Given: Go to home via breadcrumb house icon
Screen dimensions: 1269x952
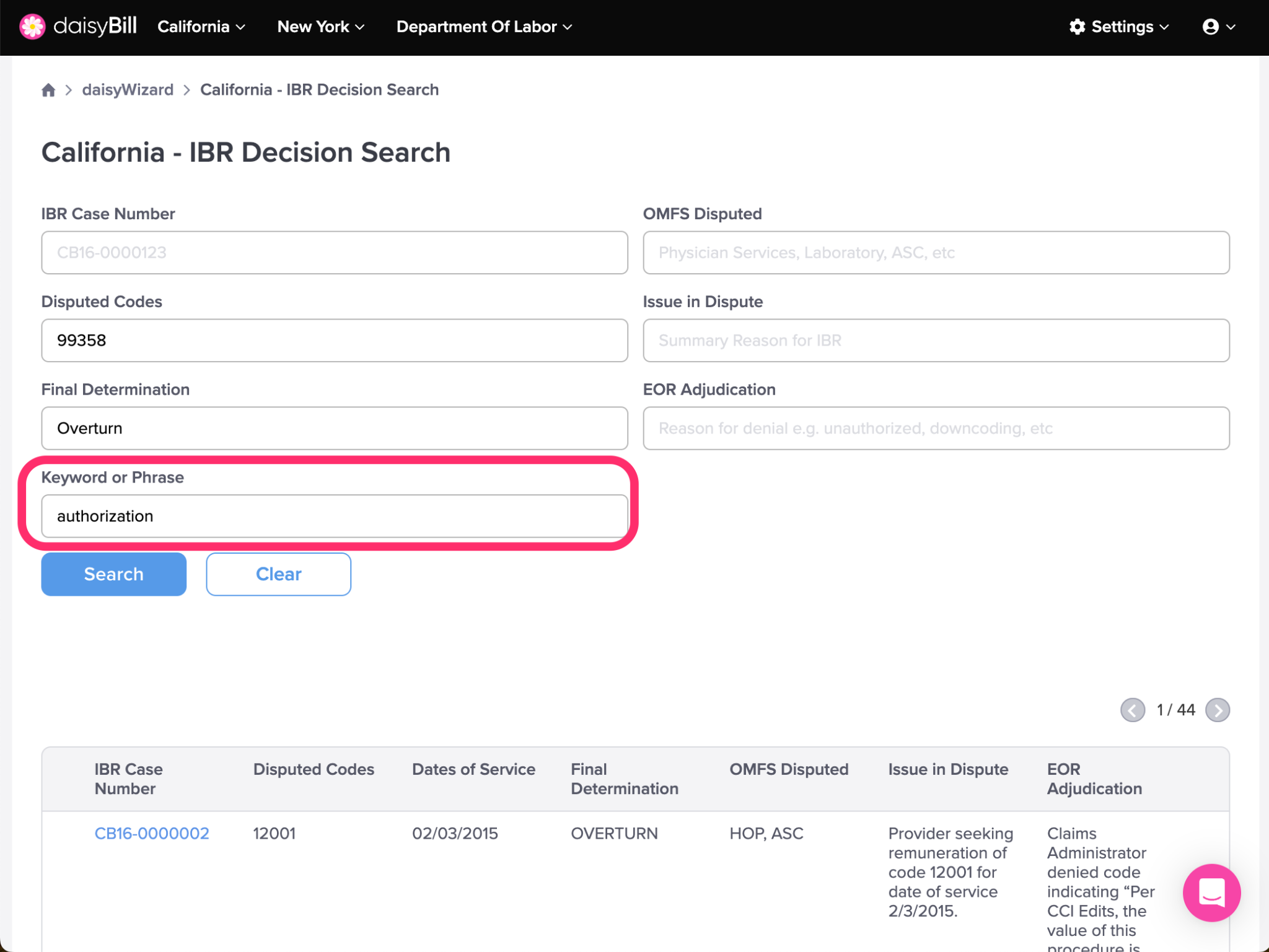Looking at the screenshot, I should pyautogui.click(x=48, y=90).
